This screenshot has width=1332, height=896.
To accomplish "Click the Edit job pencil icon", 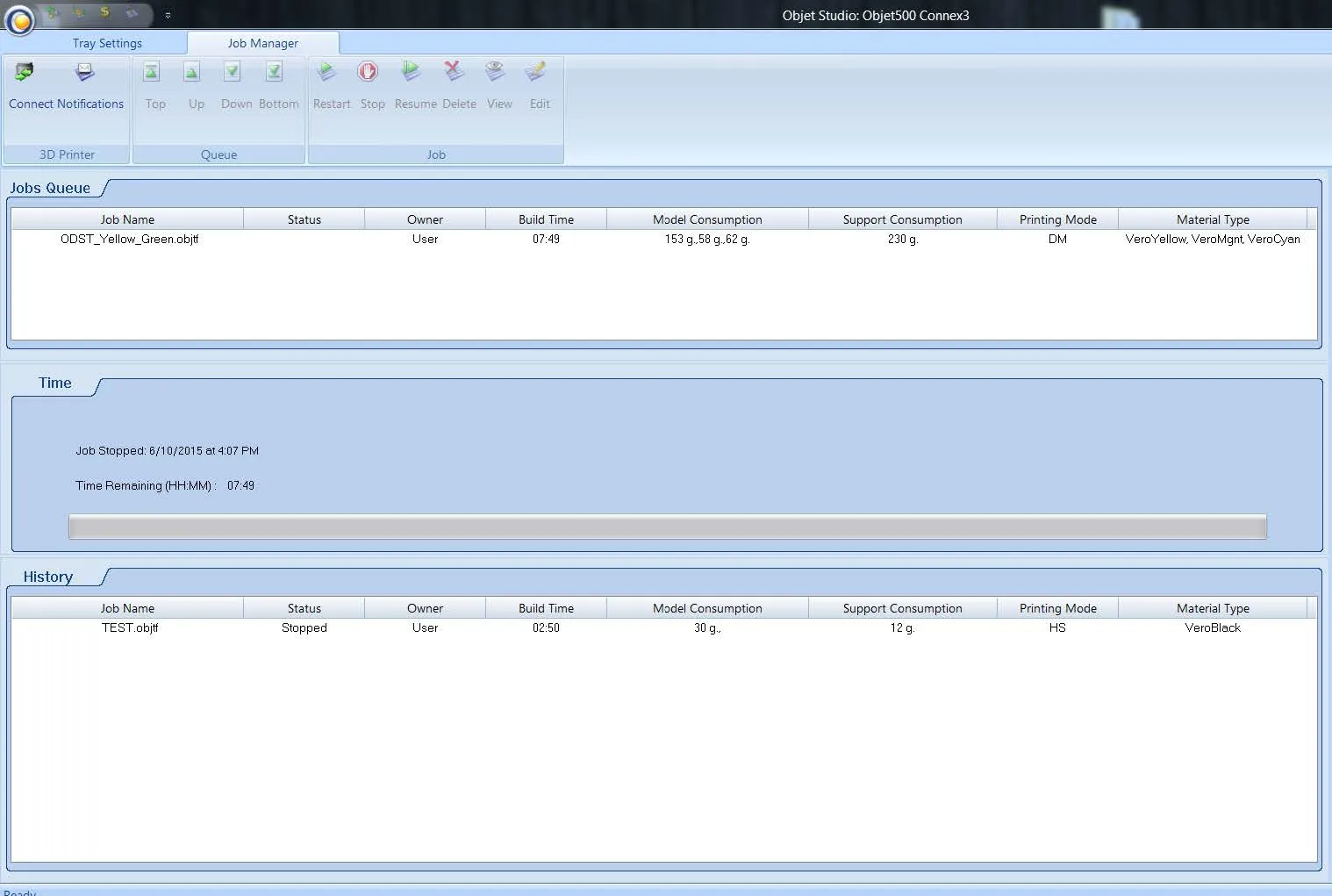I will [535, 71].
